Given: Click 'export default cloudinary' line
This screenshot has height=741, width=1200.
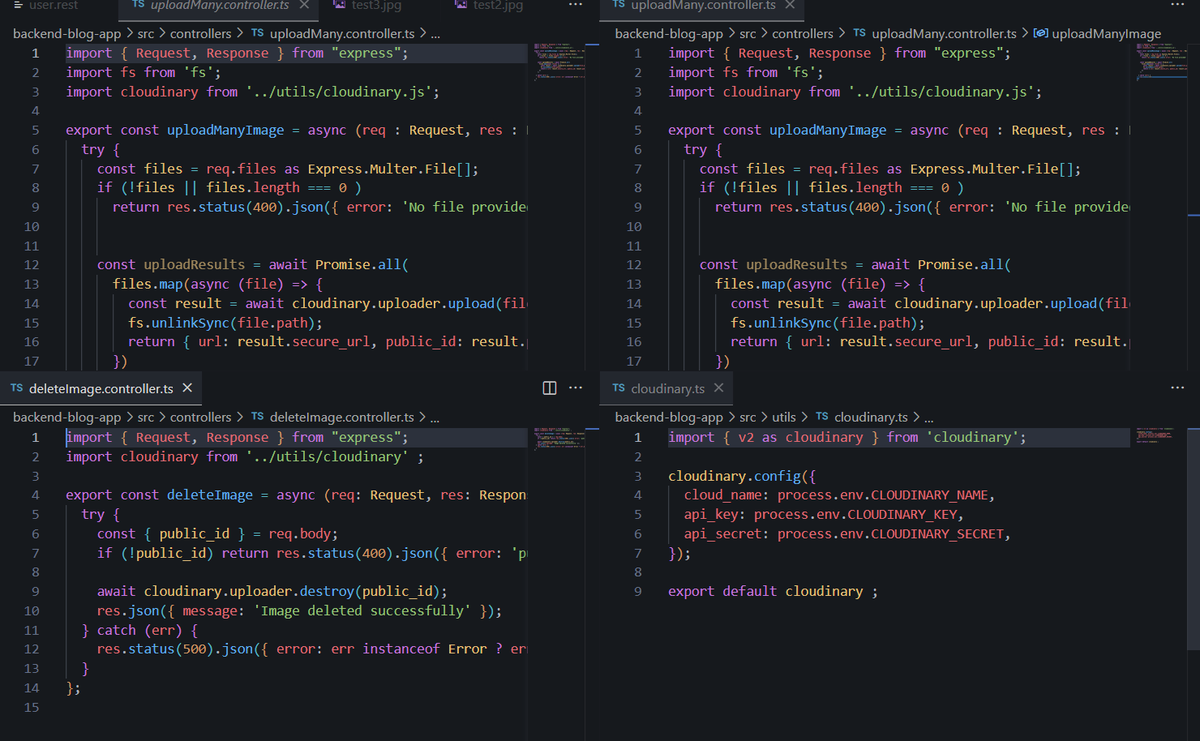Looking at the screenshot, I should [773, 591].
